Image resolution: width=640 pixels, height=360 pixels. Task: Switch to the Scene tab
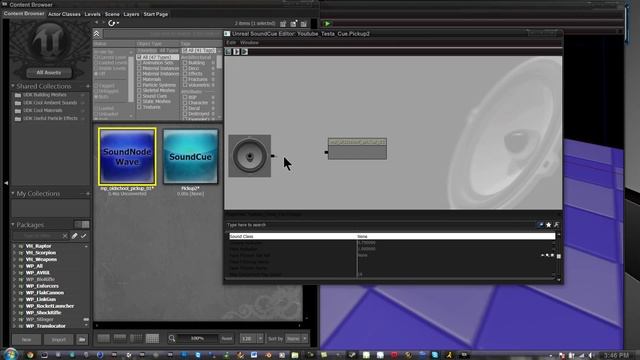[112, 14]
